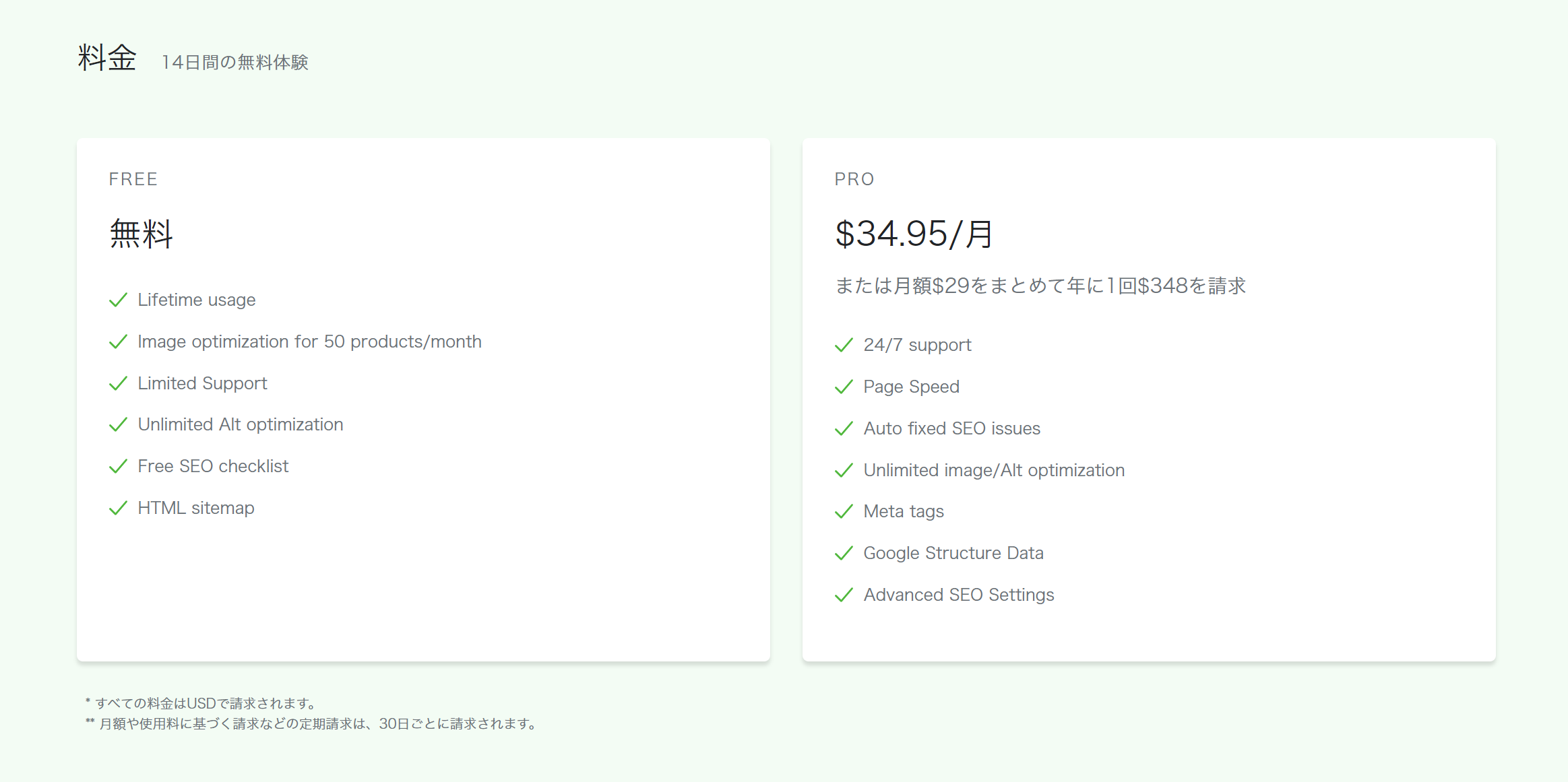Click Unlimited image/Alt optimization feature text

994,470
